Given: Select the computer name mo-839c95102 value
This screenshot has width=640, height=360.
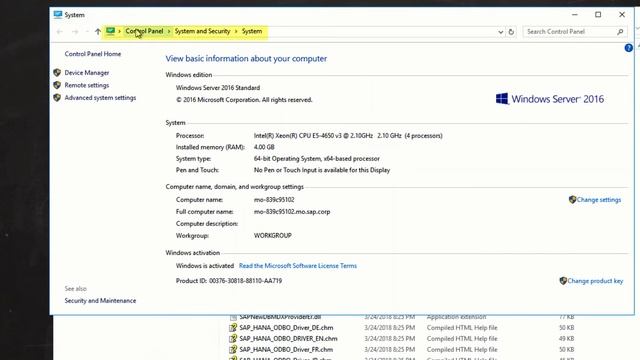Looking at the screenshot, I should [274, 200].
